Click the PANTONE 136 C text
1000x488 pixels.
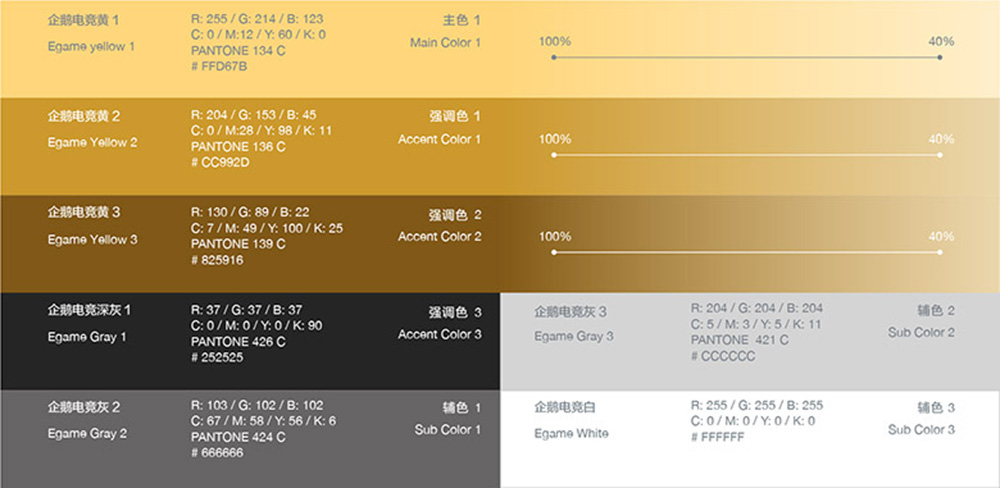[x=238, y=147]
